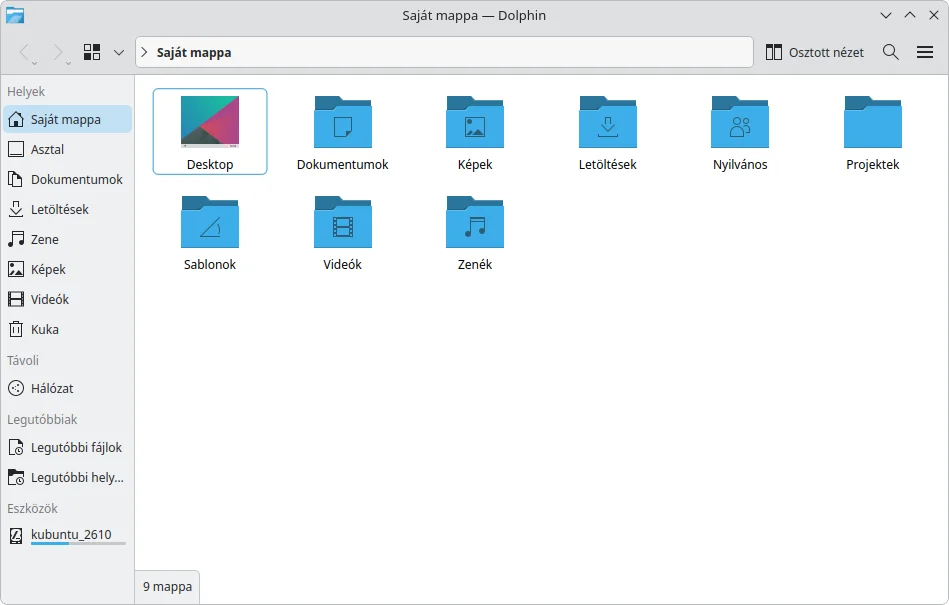Open Dokumentumok in the sidebar
The image size is (949, 605).
coord(67,179)
